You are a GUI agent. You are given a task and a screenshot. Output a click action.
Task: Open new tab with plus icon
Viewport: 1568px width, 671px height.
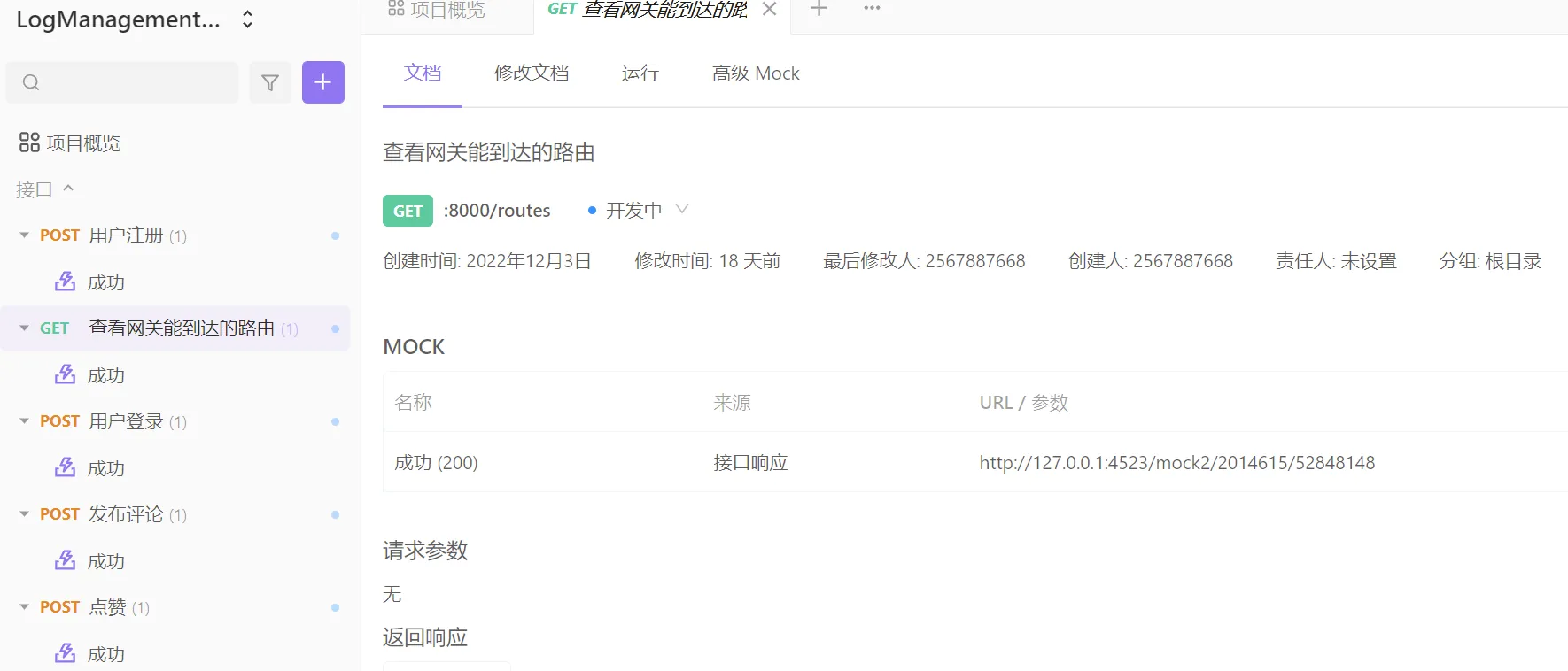[819, 9]
